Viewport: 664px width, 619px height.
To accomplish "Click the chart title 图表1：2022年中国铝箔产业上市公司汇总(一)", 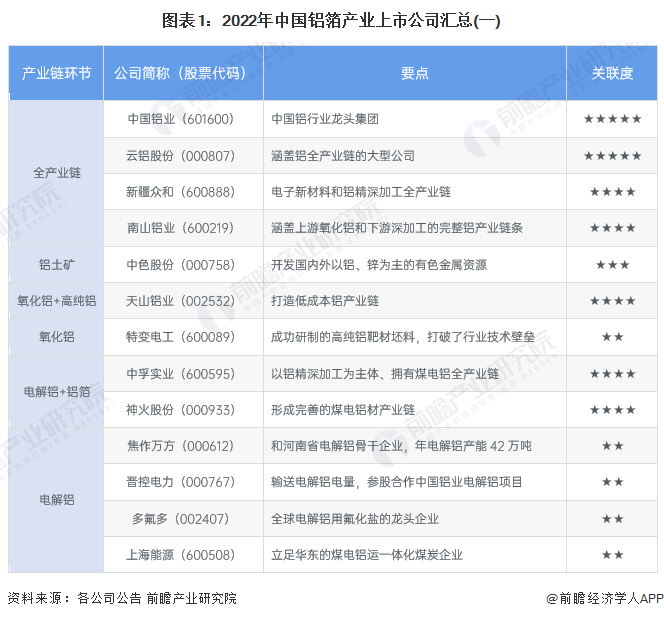I will (331, 21).
